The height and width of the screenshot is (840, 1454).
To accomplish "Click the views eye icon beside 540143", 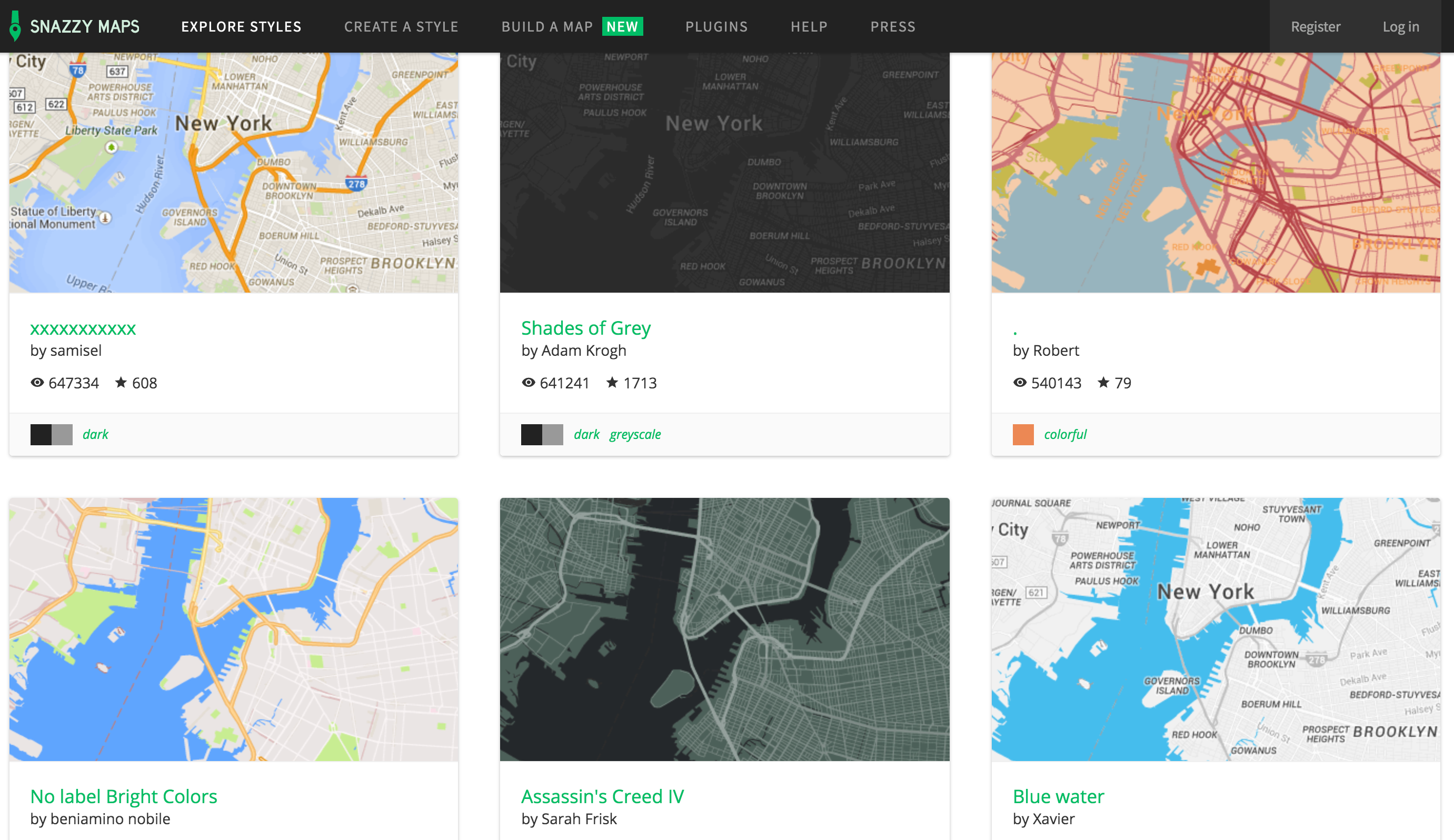I will (1020, 383).
